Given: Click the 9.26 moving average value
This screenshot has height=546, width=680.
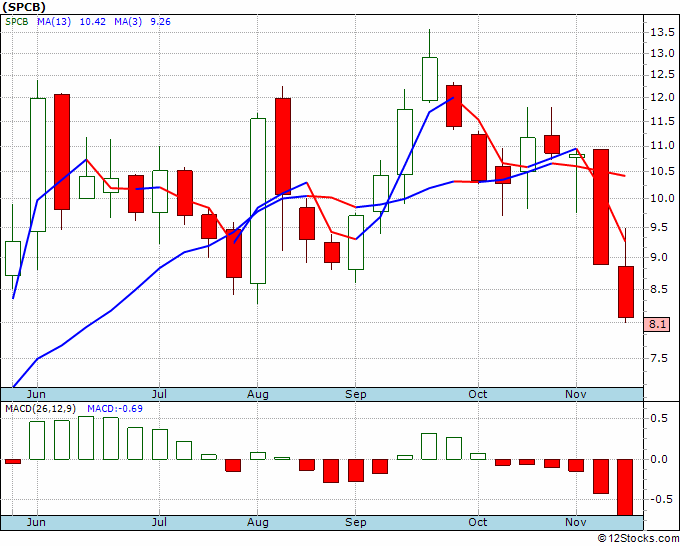Looking at the screenshot, I should (160, 22).
